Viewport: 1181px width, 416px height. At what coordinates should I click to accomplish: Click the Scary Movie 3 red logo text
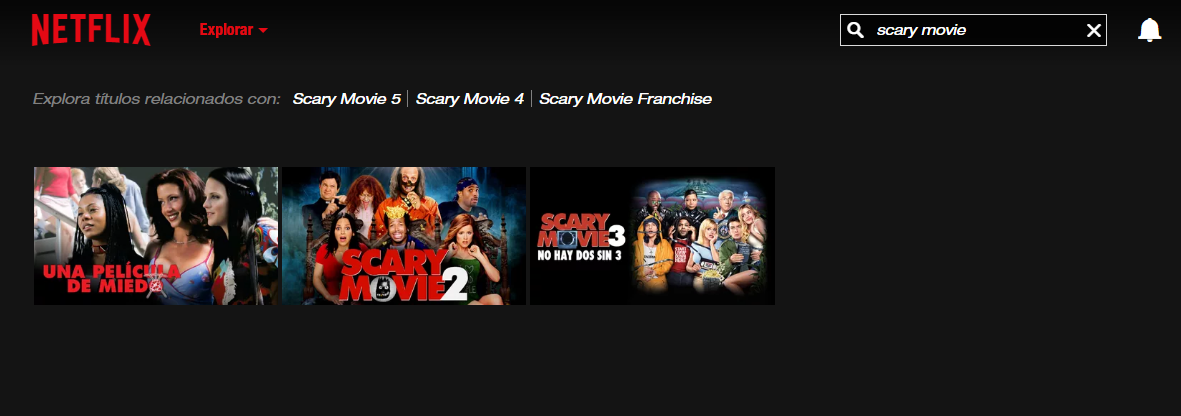(581, 231)
